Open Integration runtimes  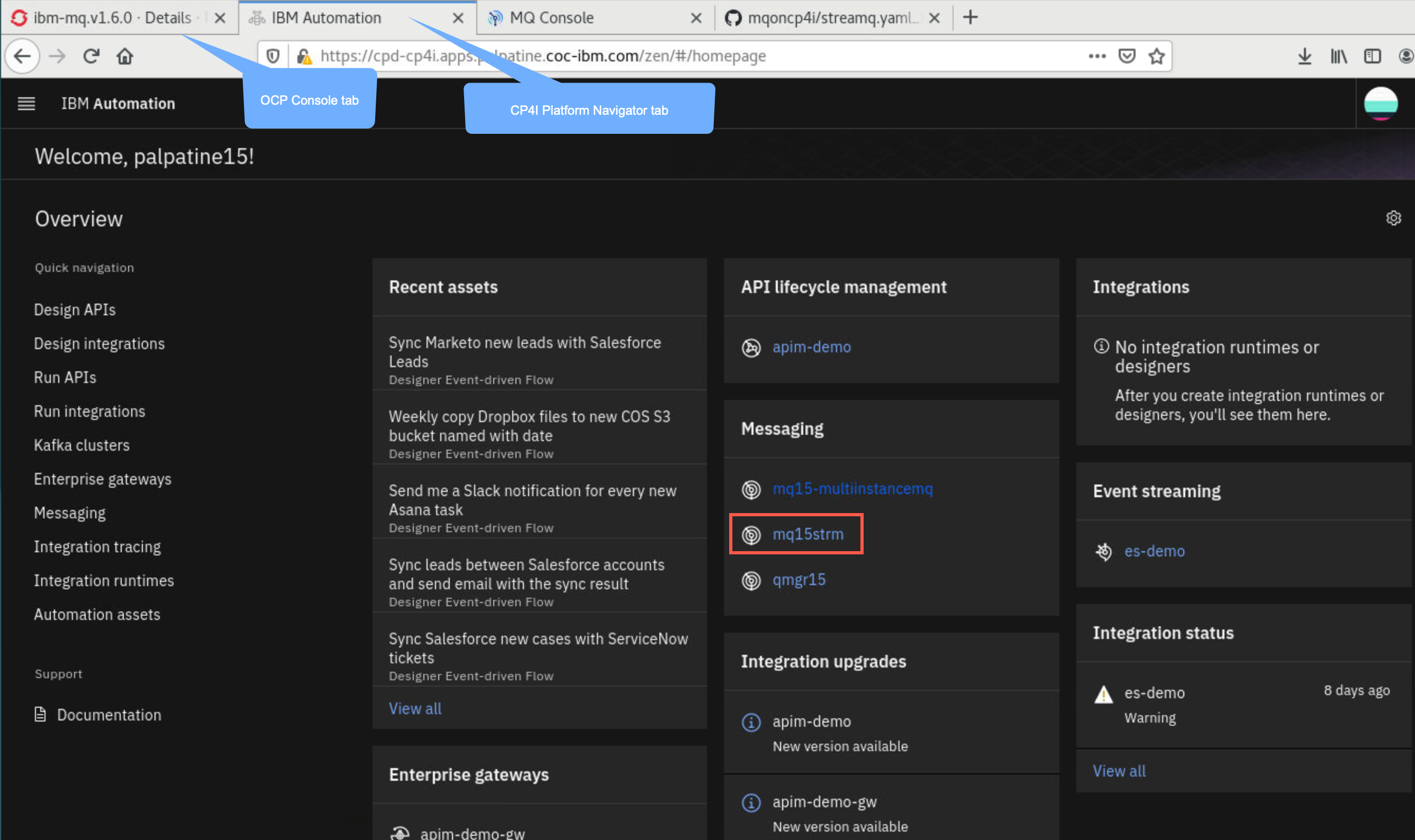104,581
